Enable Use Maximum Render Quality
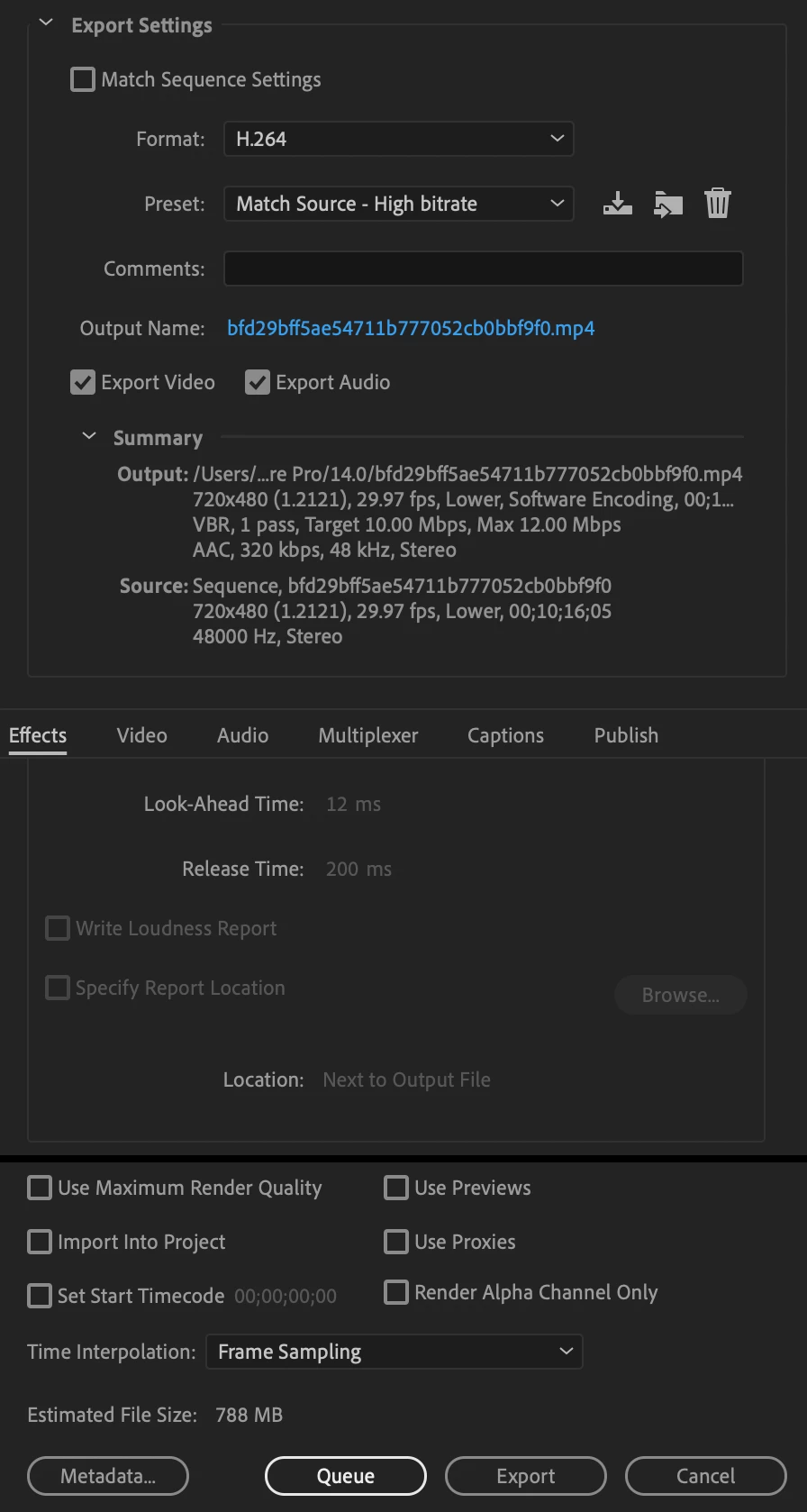Viewport: 807px width, 1512px height. (40, 1188)
